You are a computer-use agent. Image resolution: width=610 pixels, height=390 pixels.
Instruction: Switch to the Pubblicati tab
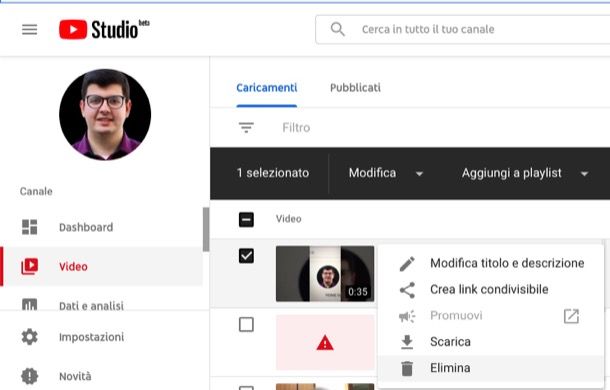[355, 88]
